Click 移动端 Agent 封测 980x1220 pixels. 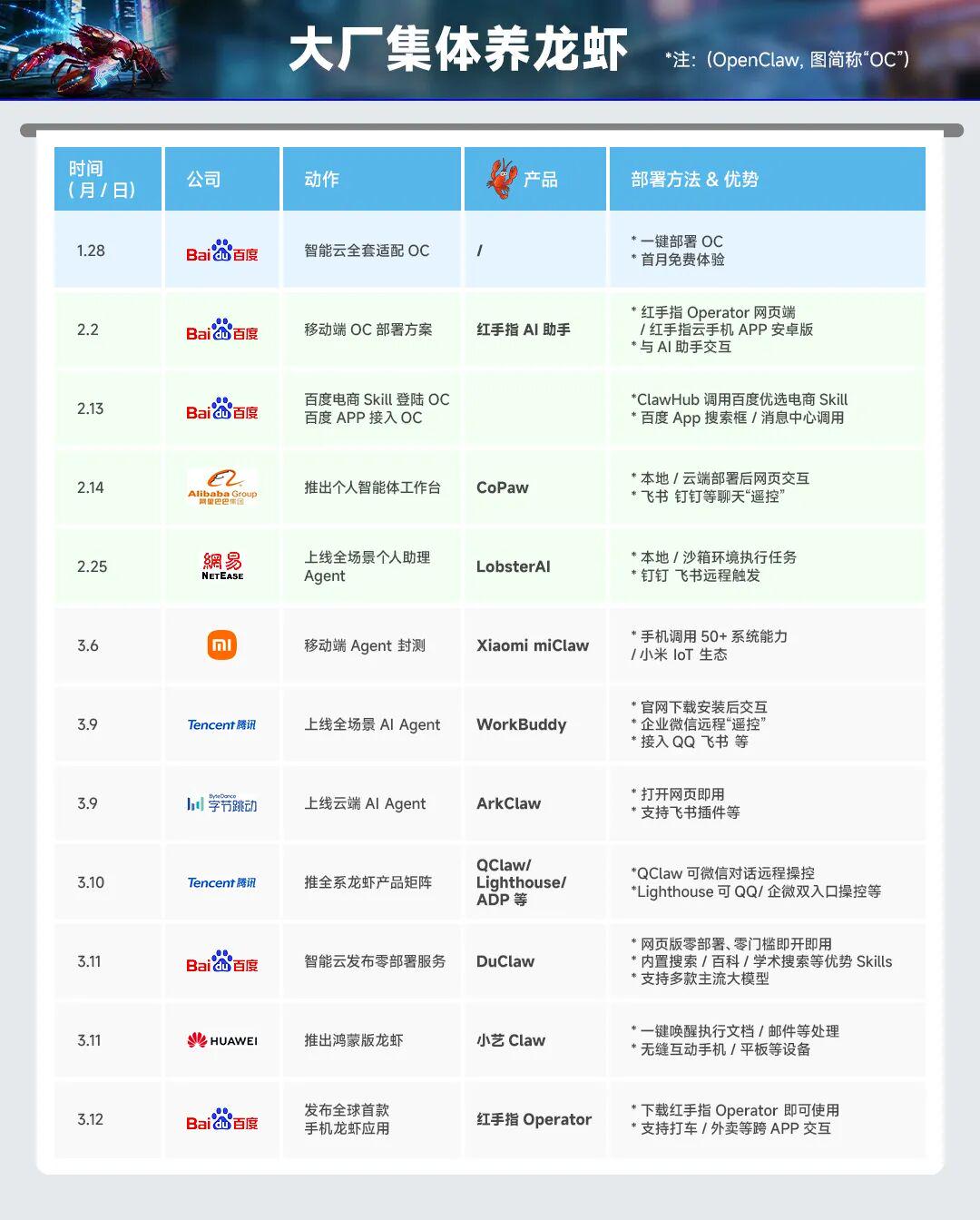point(365,645)
